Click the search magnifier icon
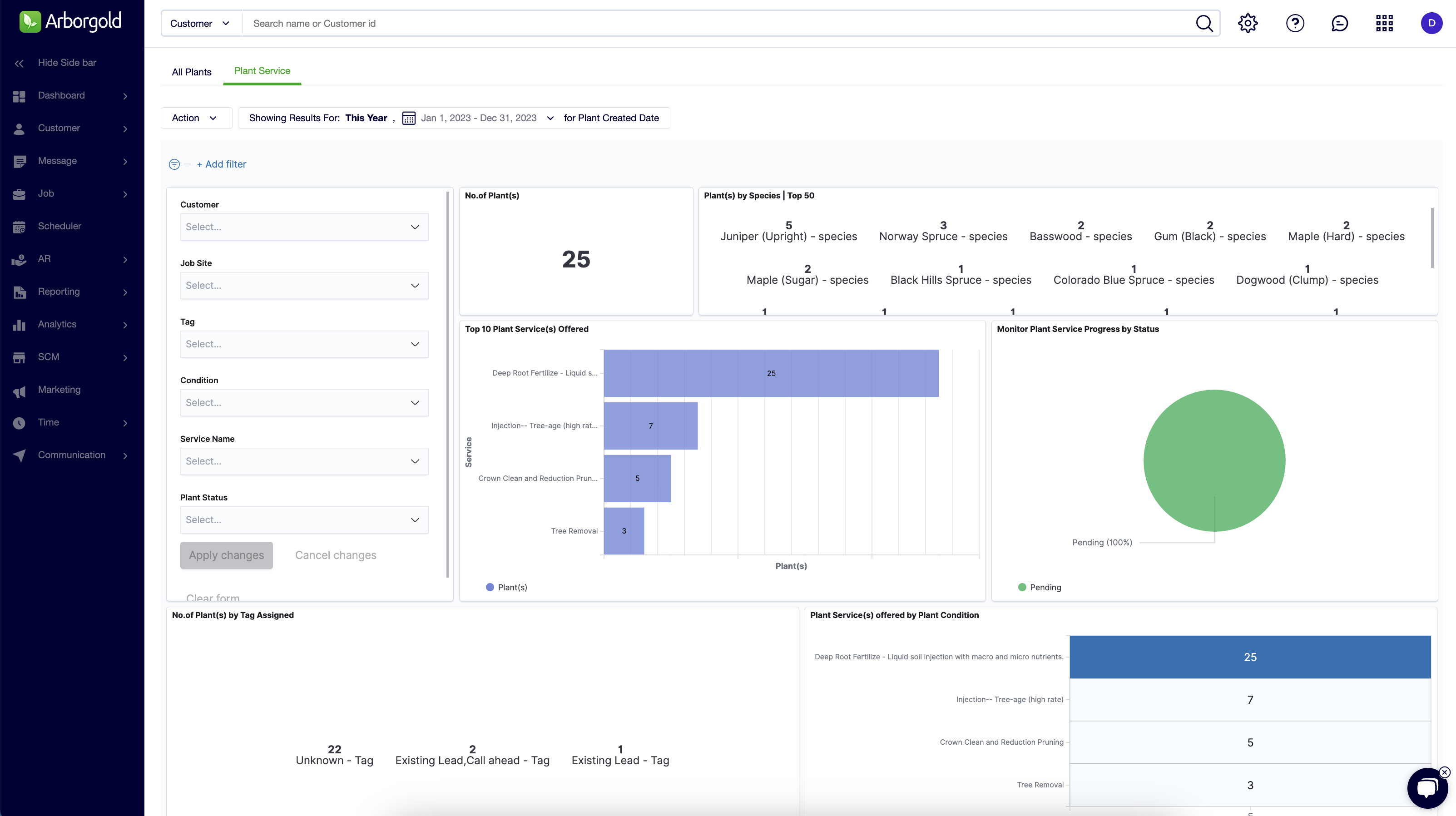Viewport: 1456px width, 816px height. [1204, 23]
